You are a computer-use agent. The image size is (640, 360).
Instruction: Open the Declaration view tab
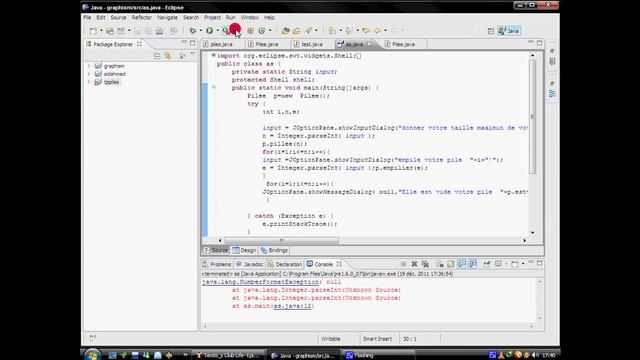click(284, 264)
